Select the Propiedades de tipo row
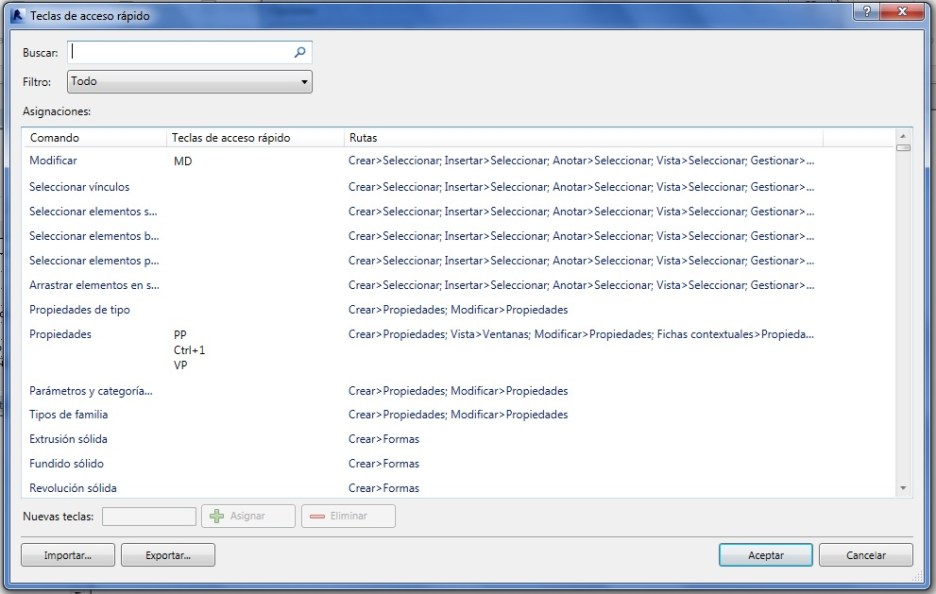 point(79,310)
